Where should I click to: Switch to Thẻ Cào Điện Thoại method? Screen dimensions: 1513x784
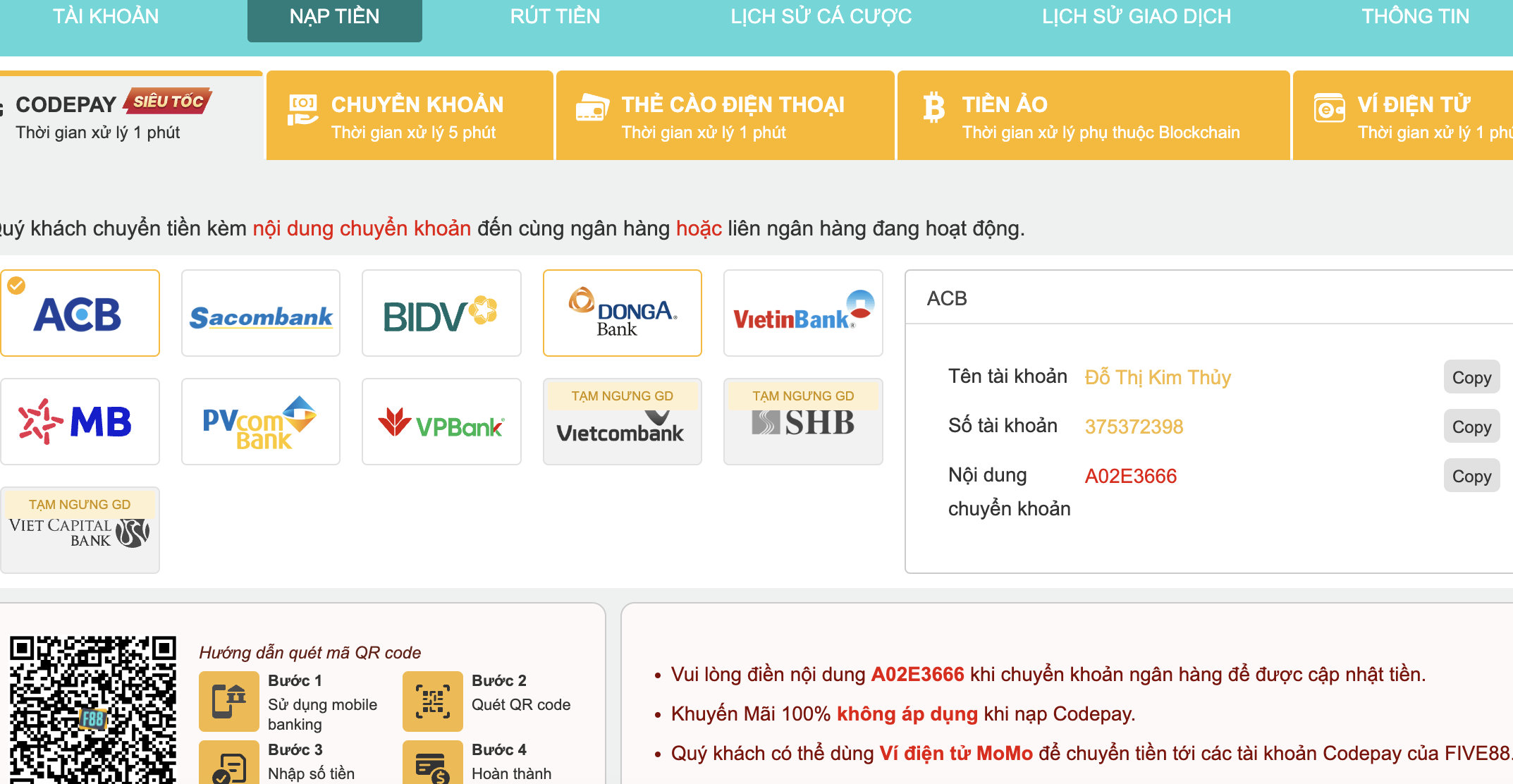click(x=725, y=116)
